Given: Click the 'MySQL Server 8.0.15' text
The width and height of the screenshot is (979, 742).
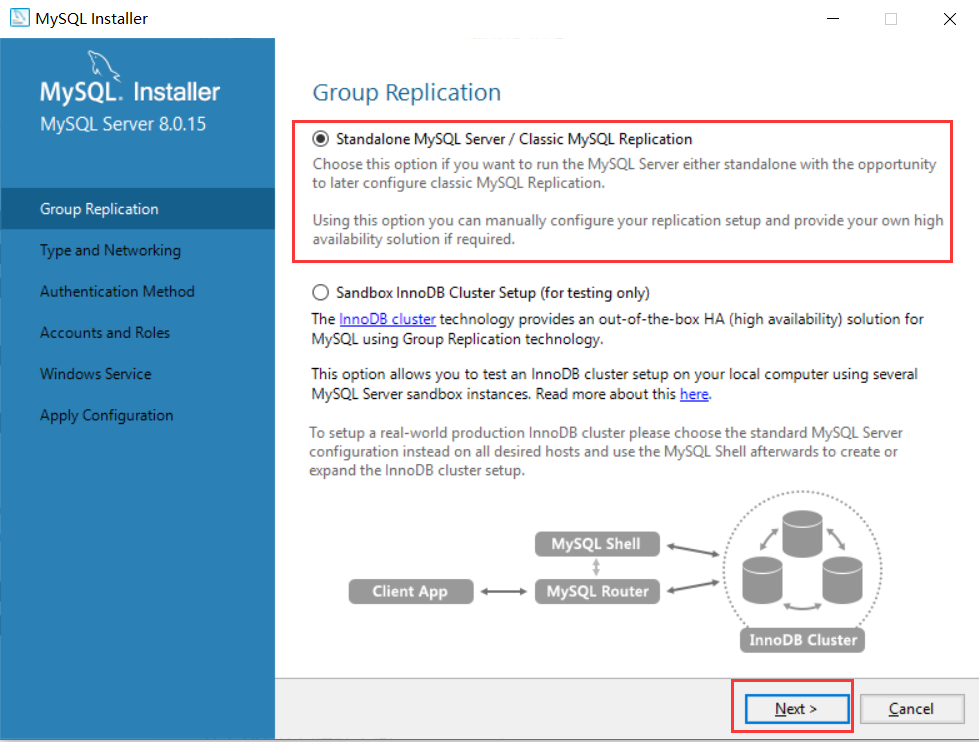Looking at the screenshot, I should point(123,124).
